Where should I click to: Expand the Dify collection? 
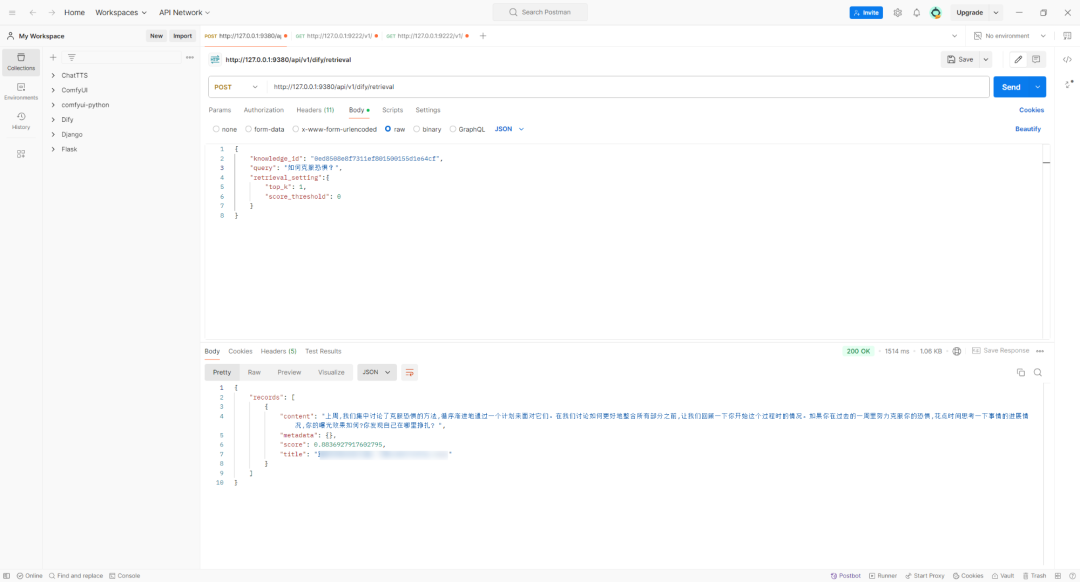point(53,120)
